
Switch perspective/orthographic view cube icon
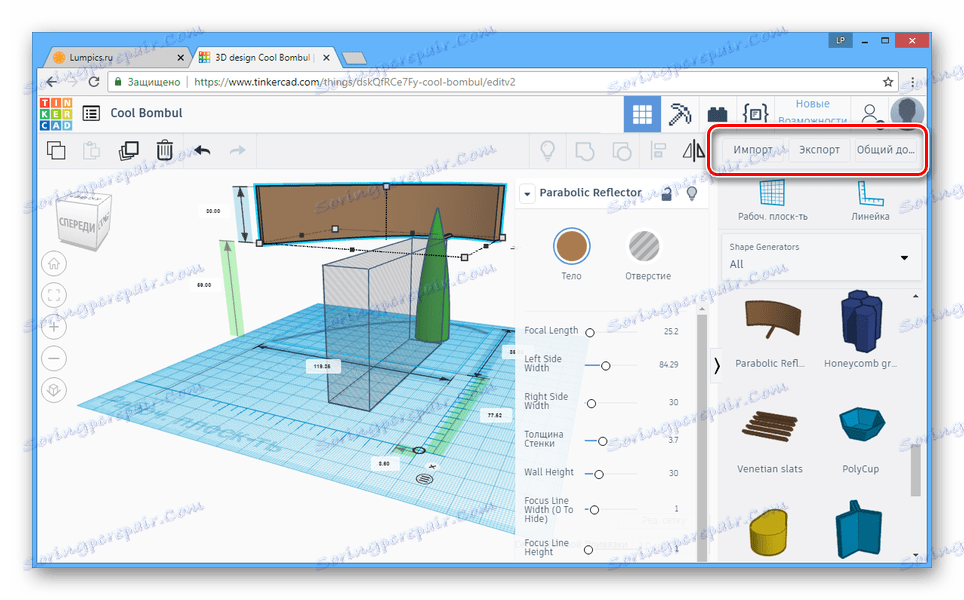click(x=54, y=390)
